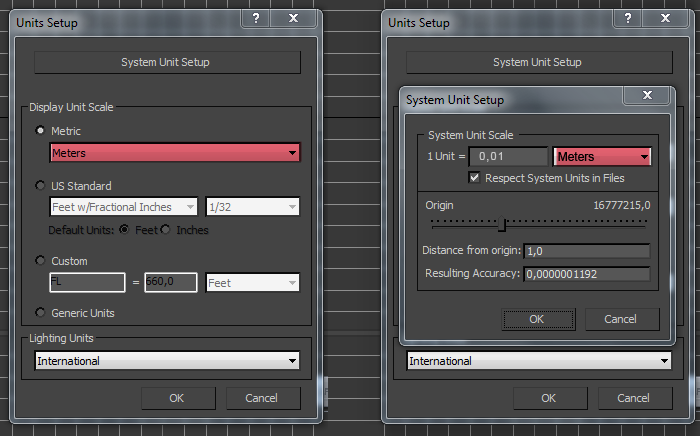Open International dropdown in right Units Setup window

(x=539, y=361)
